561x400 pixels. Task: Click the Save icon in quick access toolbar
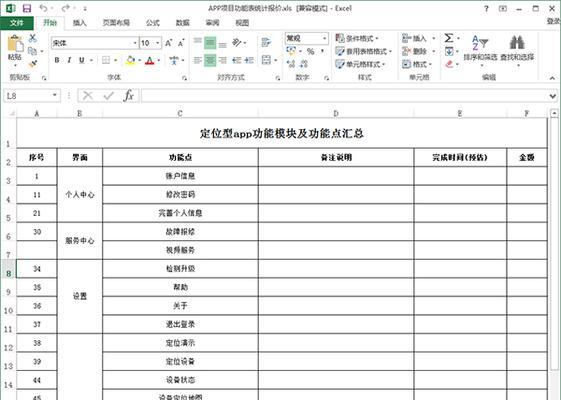click(x=27, y=8)
